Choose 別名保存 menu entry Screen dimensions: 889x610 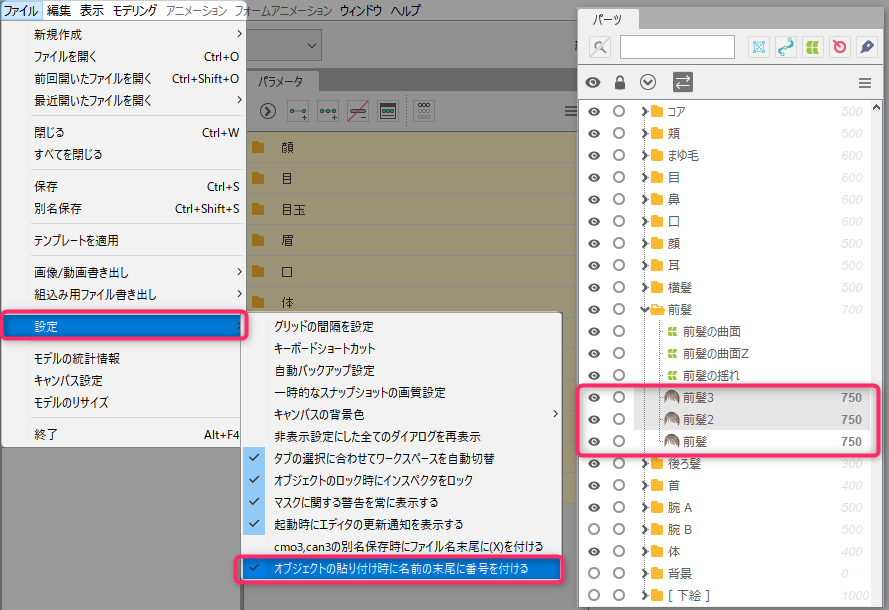coord(124,209)
